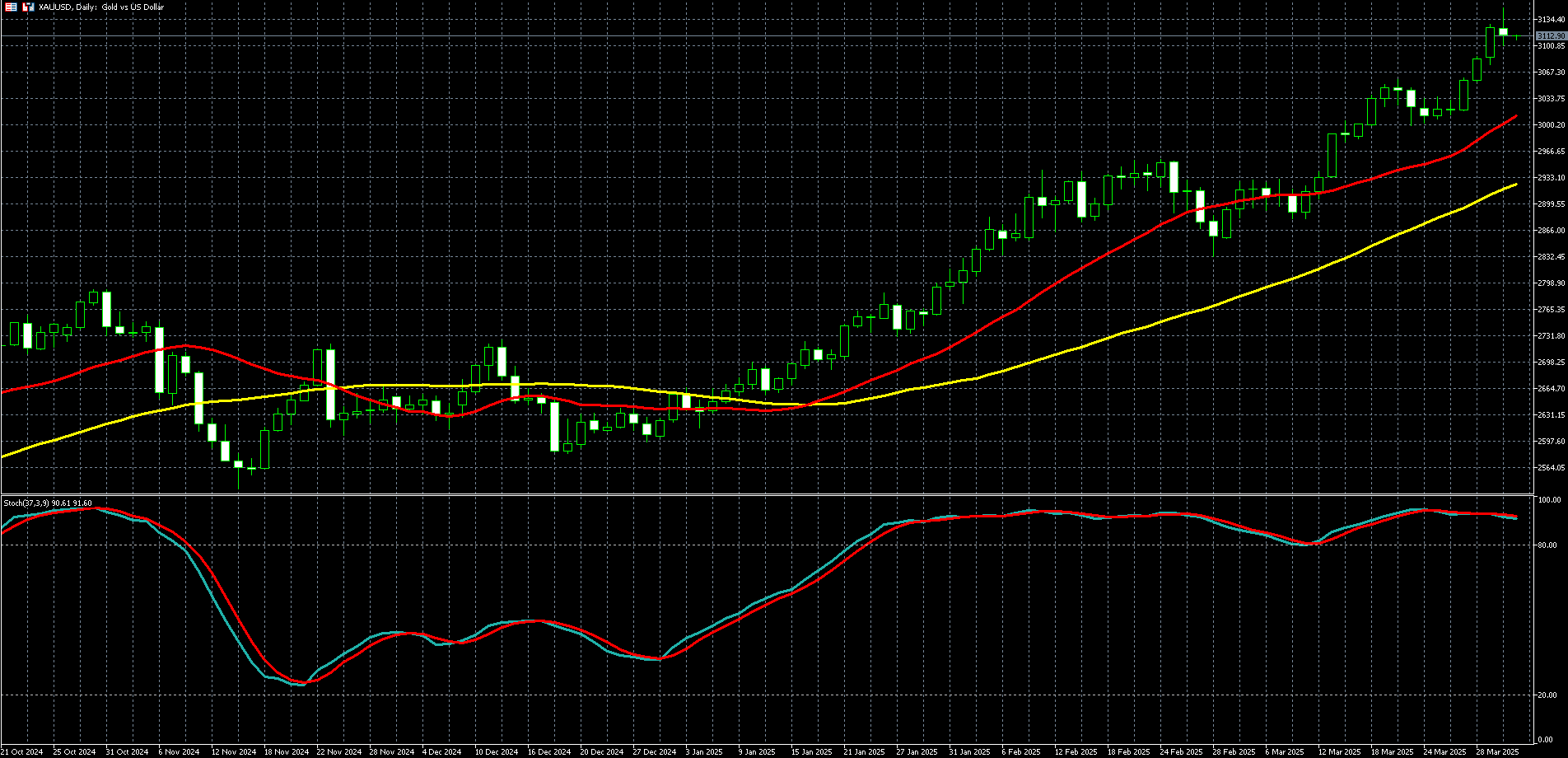Open the Depth of Market icon
1568x758 pixels.
[12, 7]
